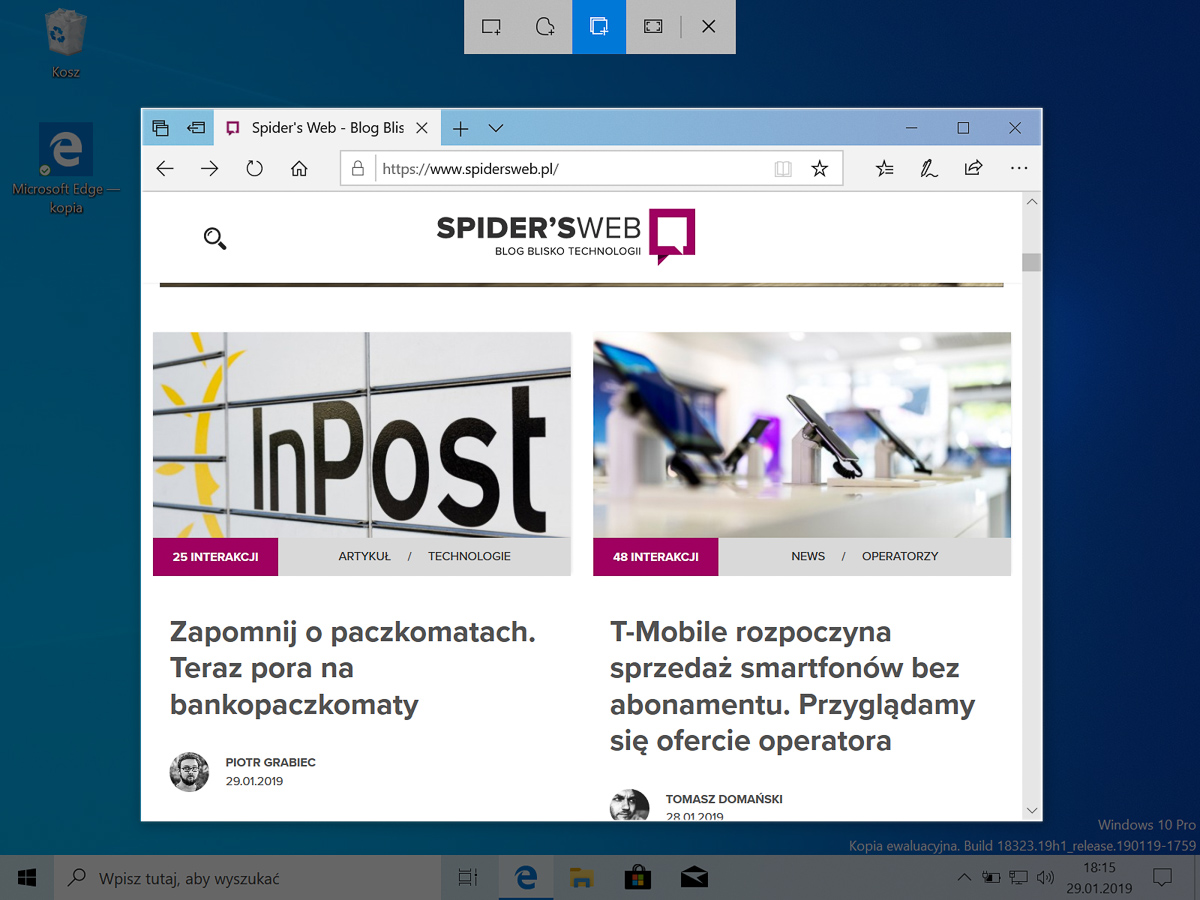Go to Edge home page
This screenshot has width=1200, height=900.
point(299,169)
